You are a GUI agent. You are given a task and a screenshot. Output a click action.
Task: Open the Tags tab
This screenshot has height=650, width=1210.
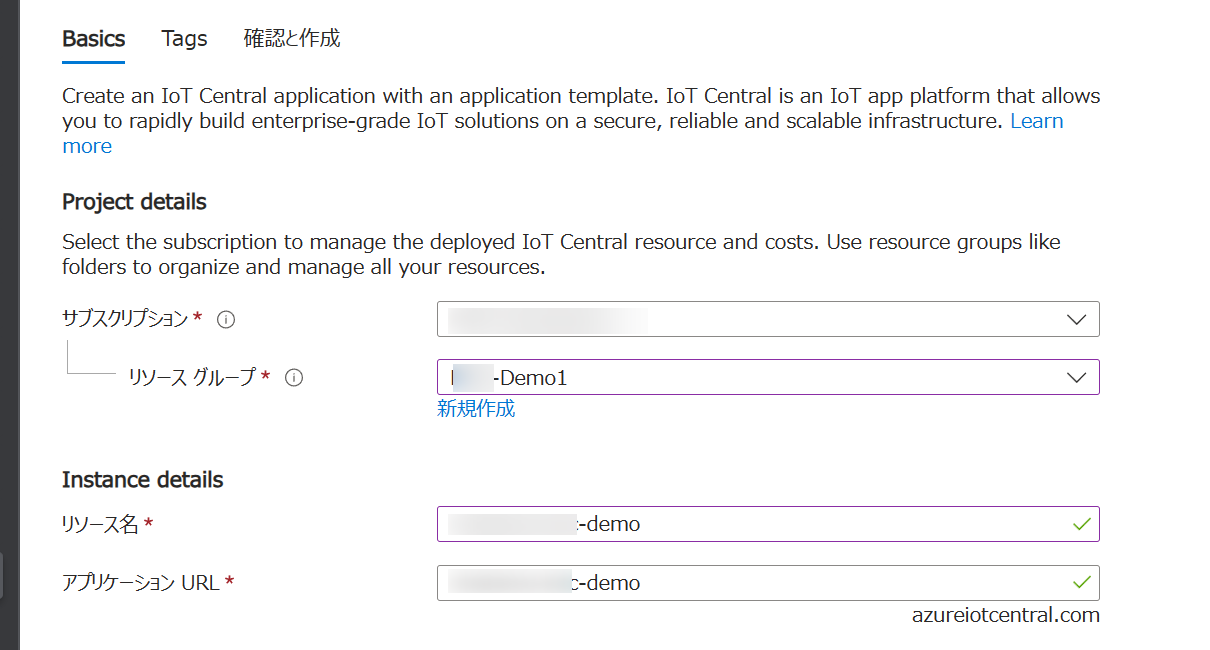[184, 39]
